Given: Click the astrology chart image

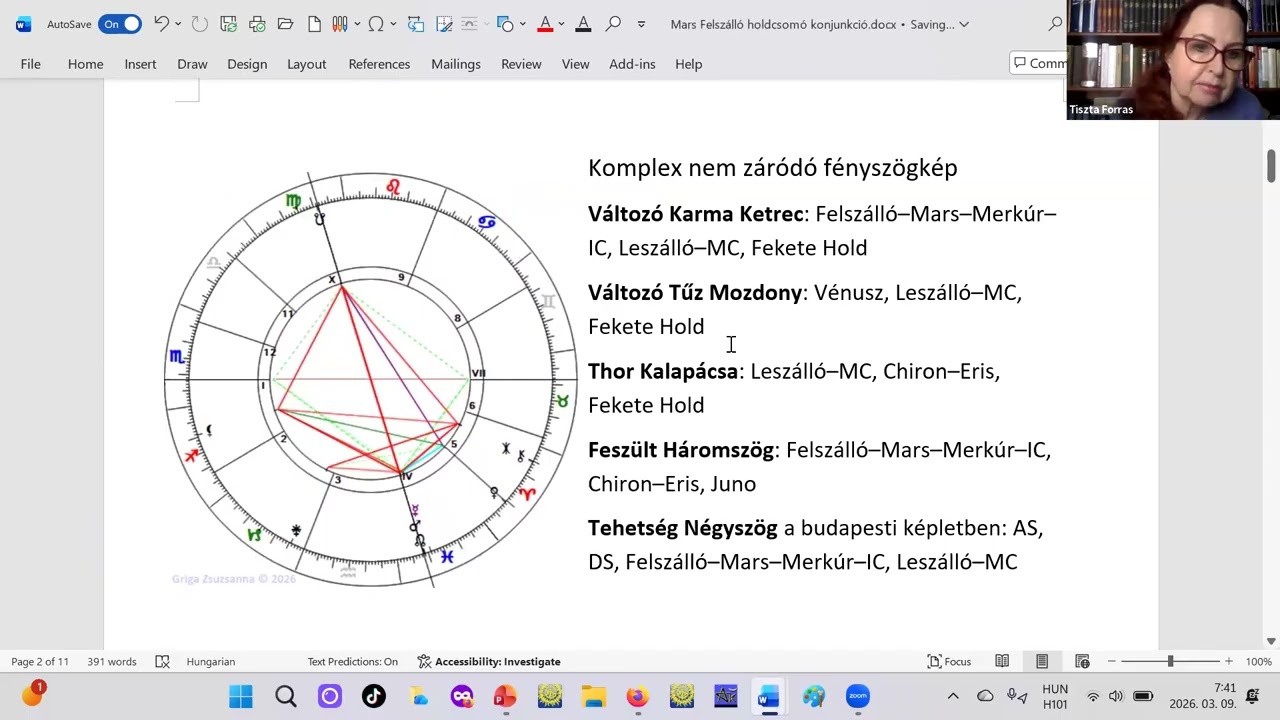Looking at the screenshot, I should pos(371,379).
